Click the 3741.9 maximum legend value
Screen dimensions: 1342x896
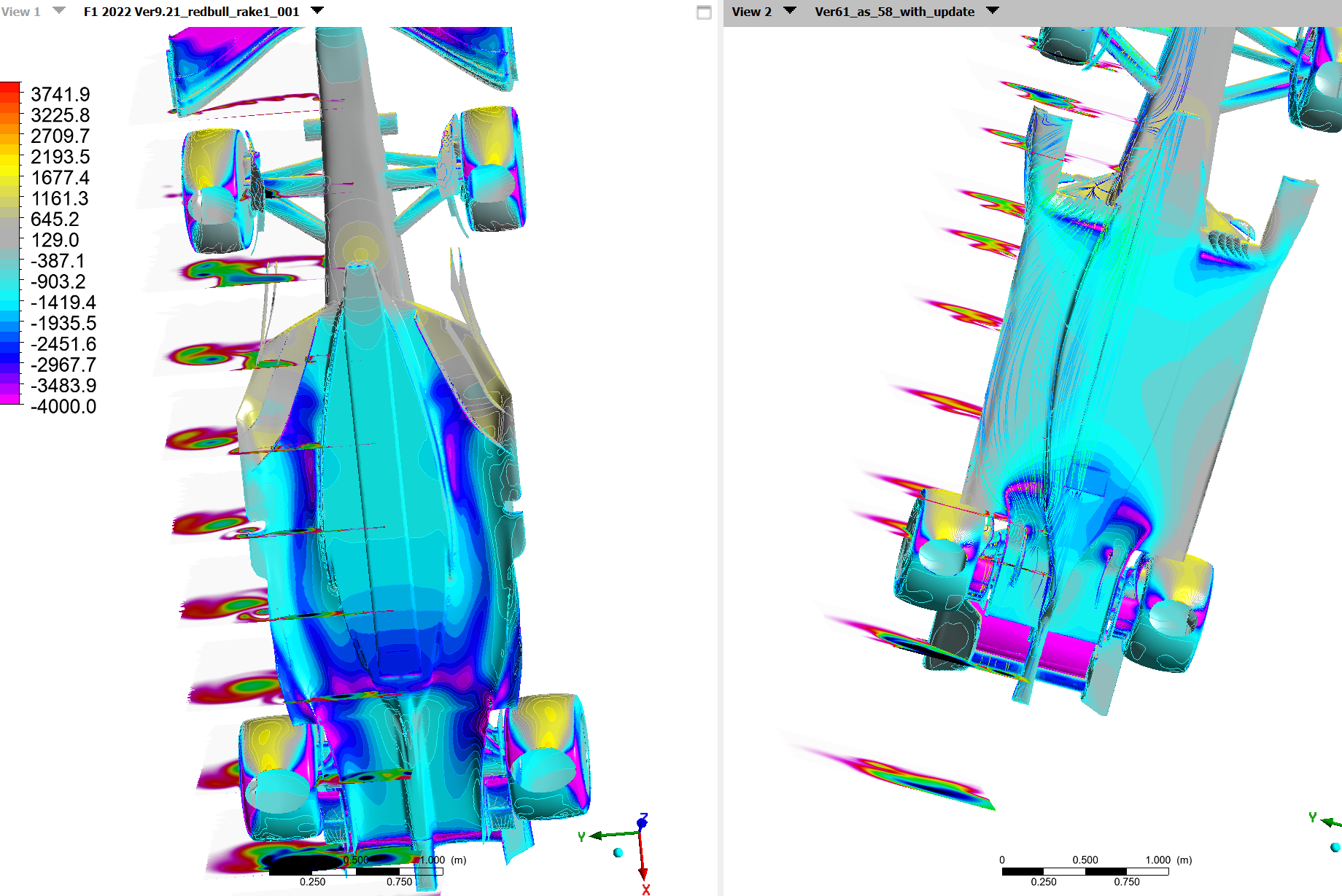click(60, 94)
